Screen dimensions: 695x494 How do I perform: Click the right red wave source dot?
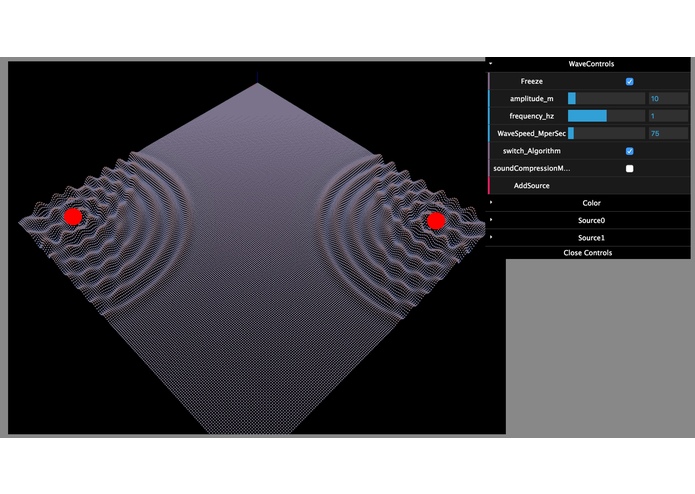436,221
